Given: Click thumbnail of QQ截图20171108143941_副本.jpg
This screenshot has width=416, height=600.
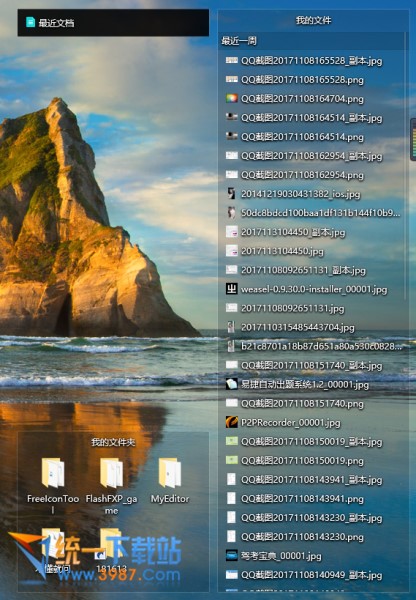Looking at the screenshot, I should (x=232, y=479).
